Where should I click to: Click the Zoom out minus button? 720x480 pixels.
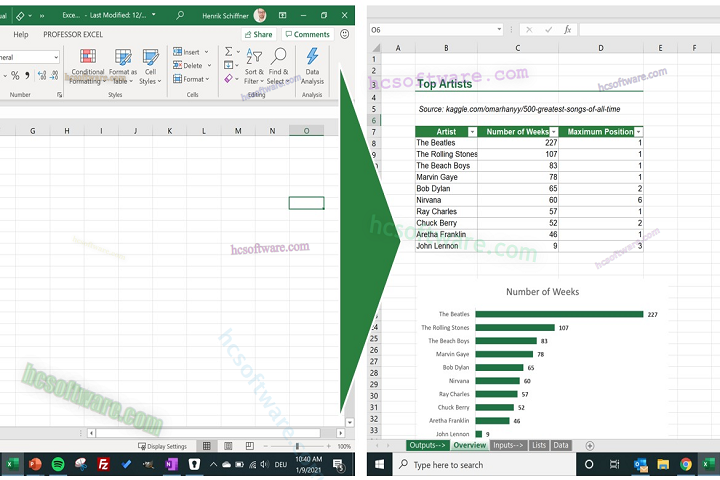265,446
